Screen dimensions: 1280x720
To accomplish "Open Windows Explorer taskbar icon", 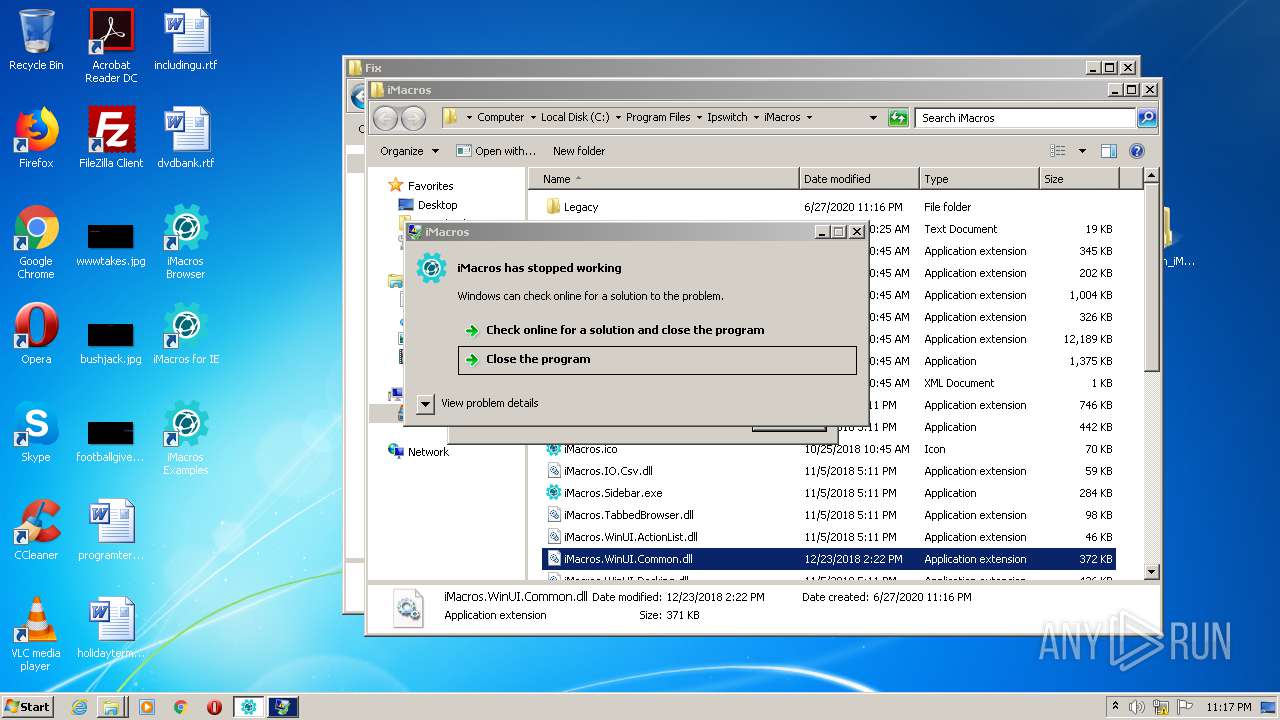I will [112, 707].
